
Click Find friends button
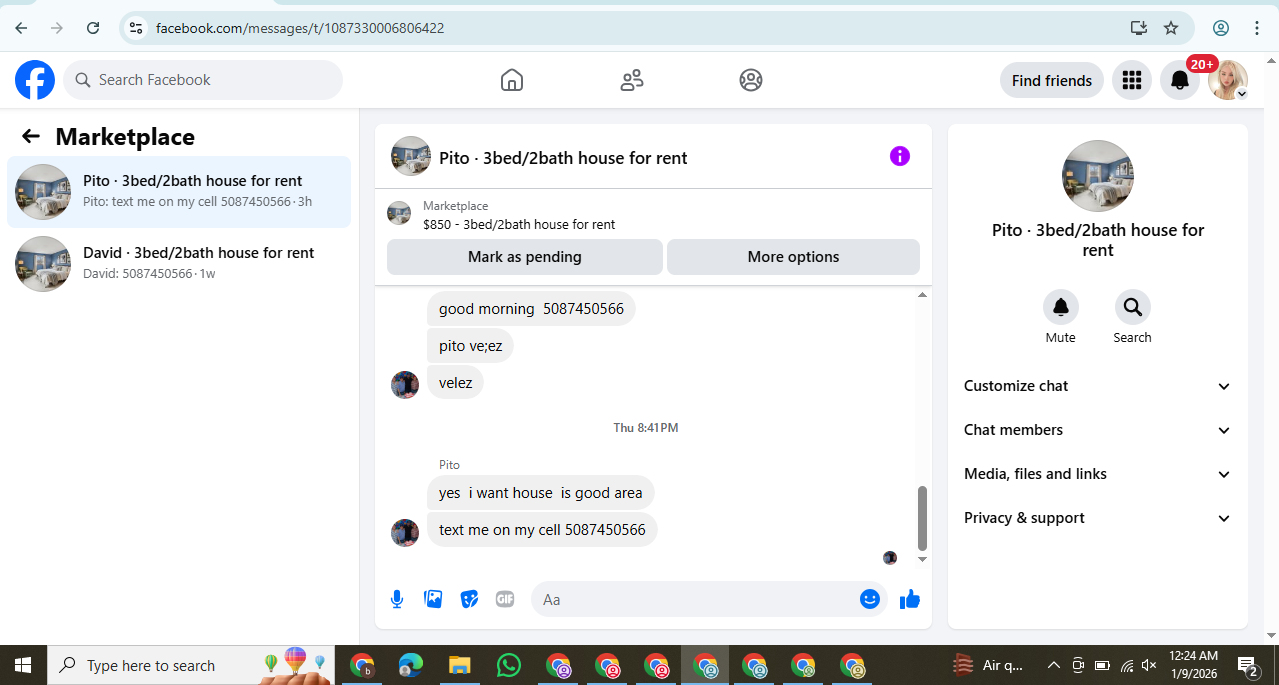click(x=1052, y=80)
